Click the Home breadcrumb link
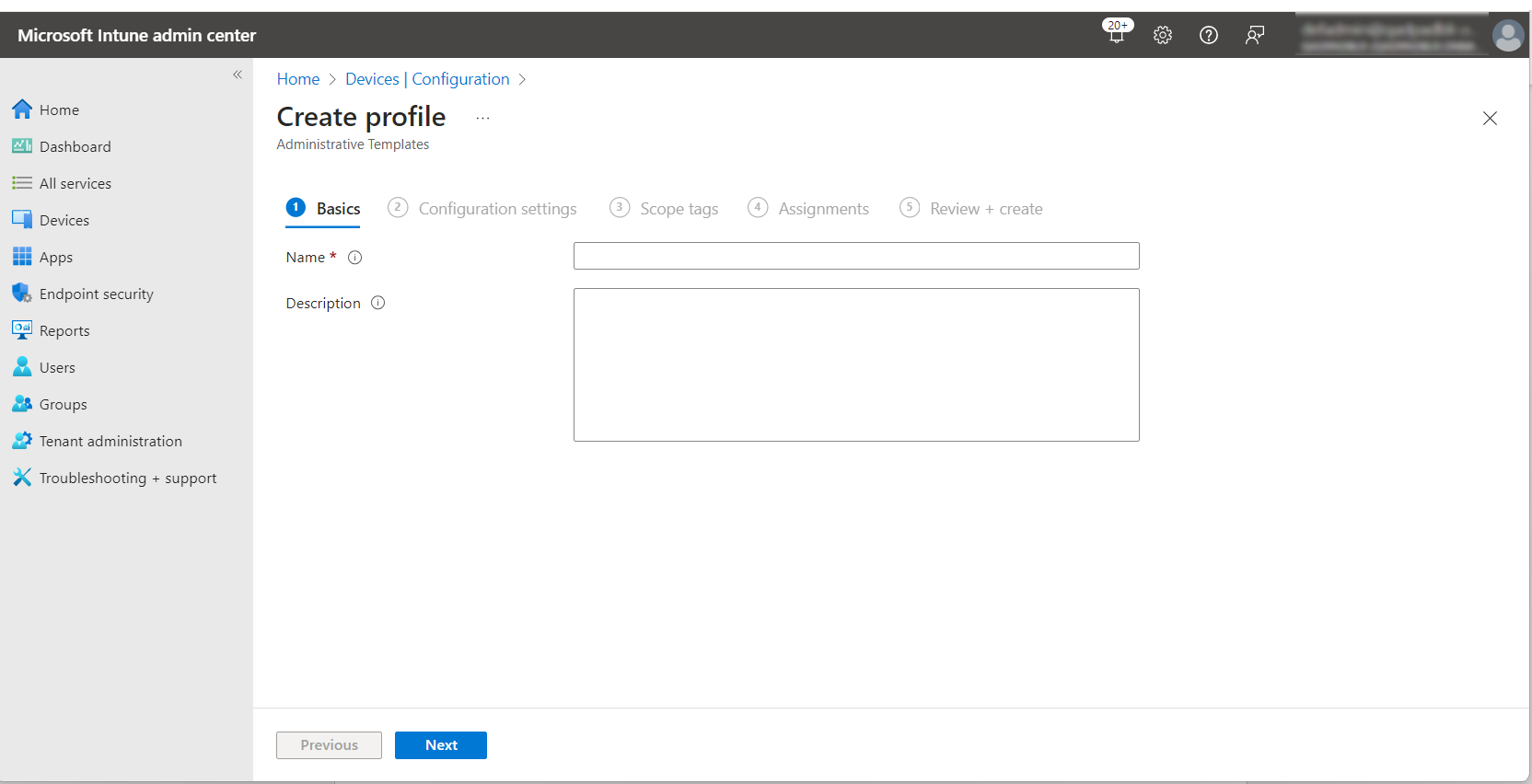This screenshot has width=1532, height=784. click(x=297, y=79)
